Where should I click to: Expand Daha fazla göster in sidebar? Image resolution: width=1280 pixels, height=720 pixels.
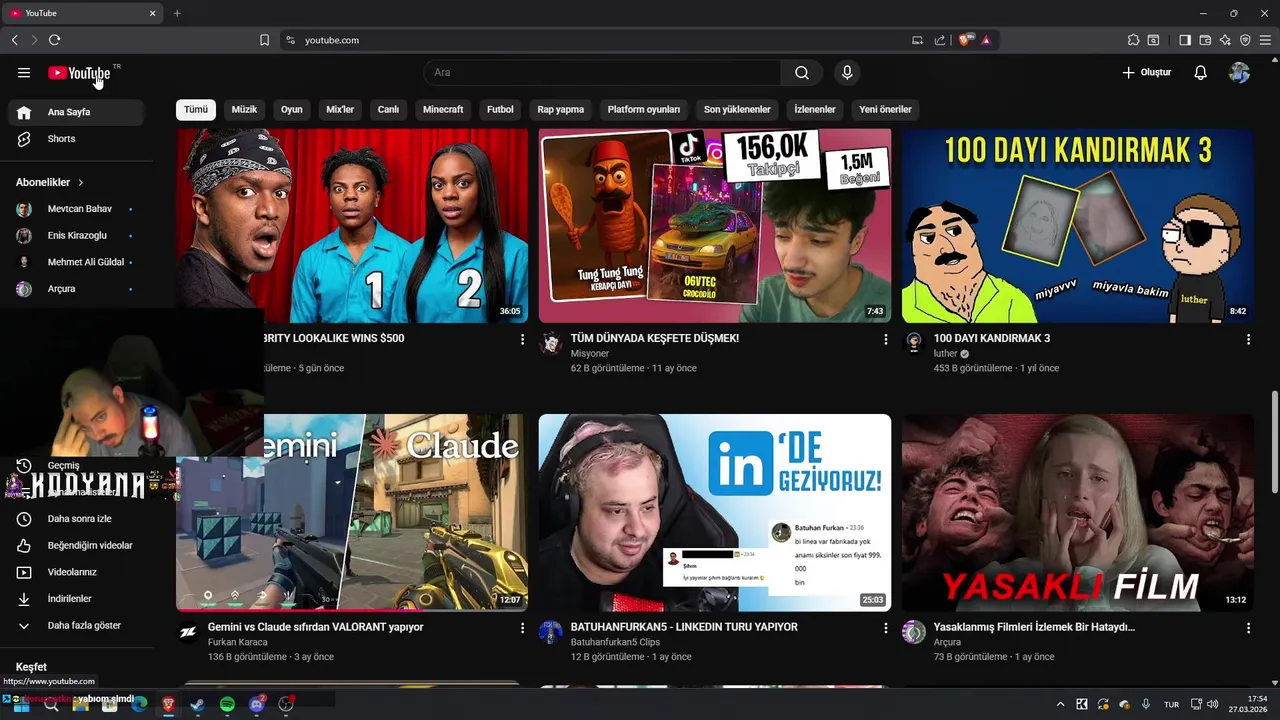pos(77,625)
